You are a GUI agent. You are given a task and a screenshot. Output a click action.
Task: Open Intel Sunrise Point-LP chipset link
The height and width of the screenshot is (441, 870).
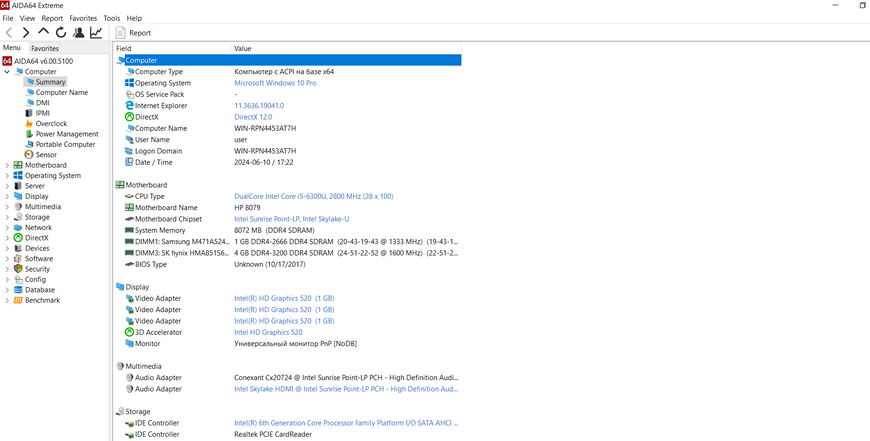click(292, 219)
